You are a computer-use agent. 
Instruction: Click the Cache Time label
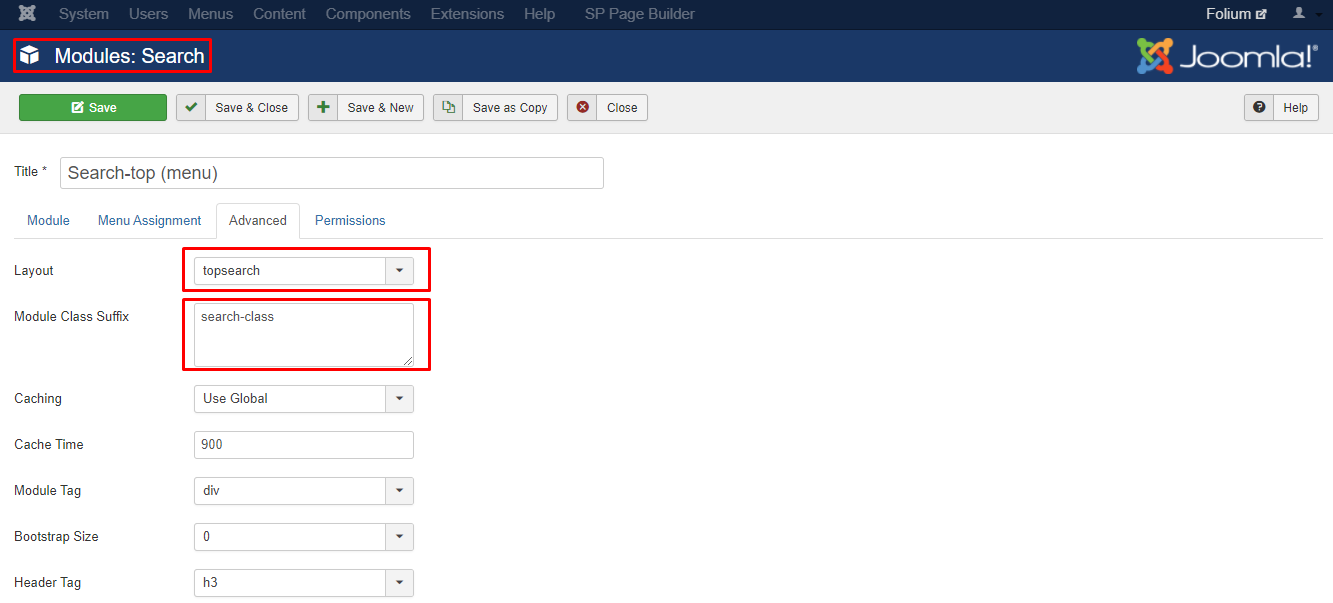(x=49, y=445)
